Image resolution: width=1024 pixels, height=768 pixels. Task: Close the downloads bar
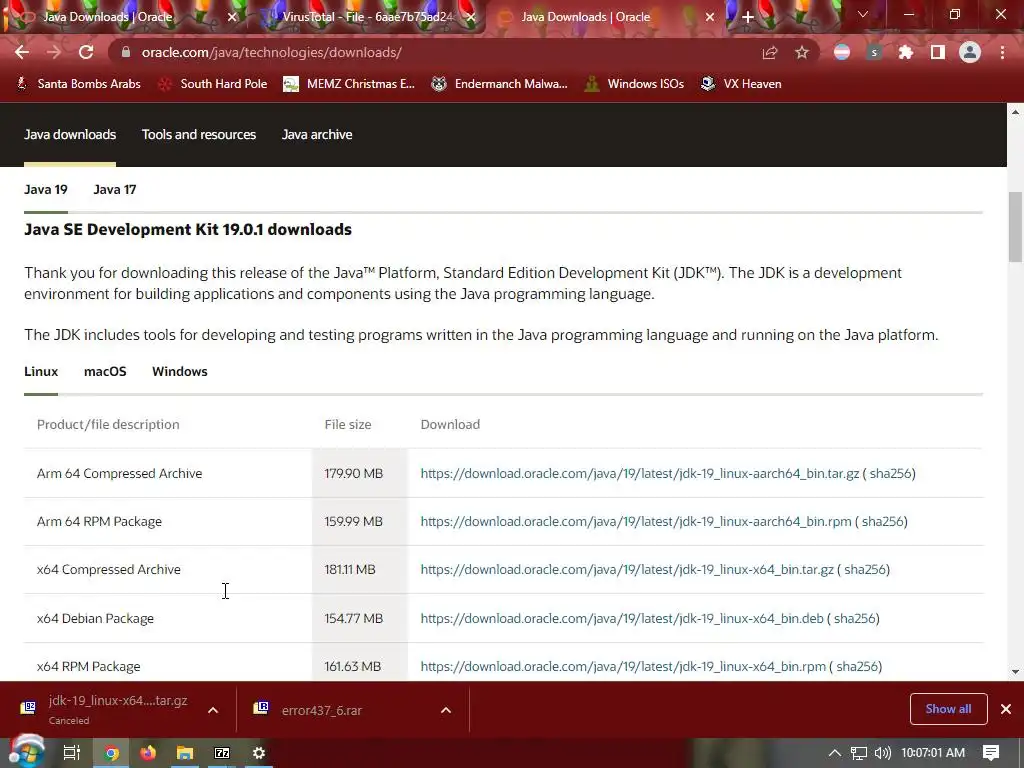(x=1006, y=709)
